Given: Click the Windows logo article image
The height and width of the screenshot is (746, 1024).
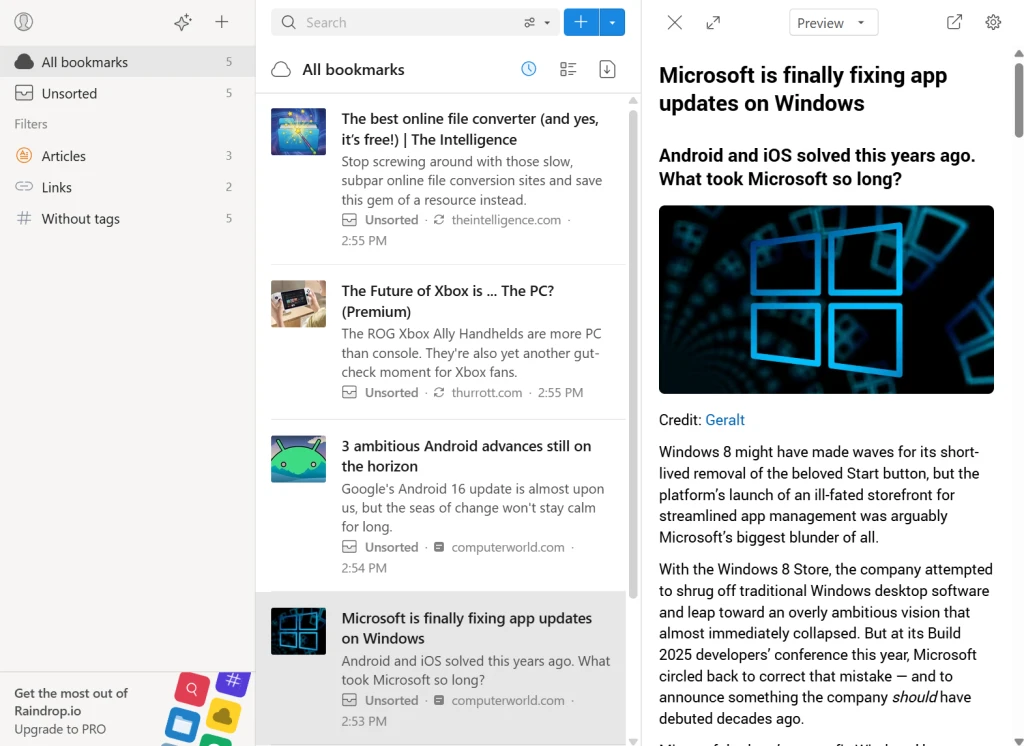Looking at the screenshot, I should point(826,299).
